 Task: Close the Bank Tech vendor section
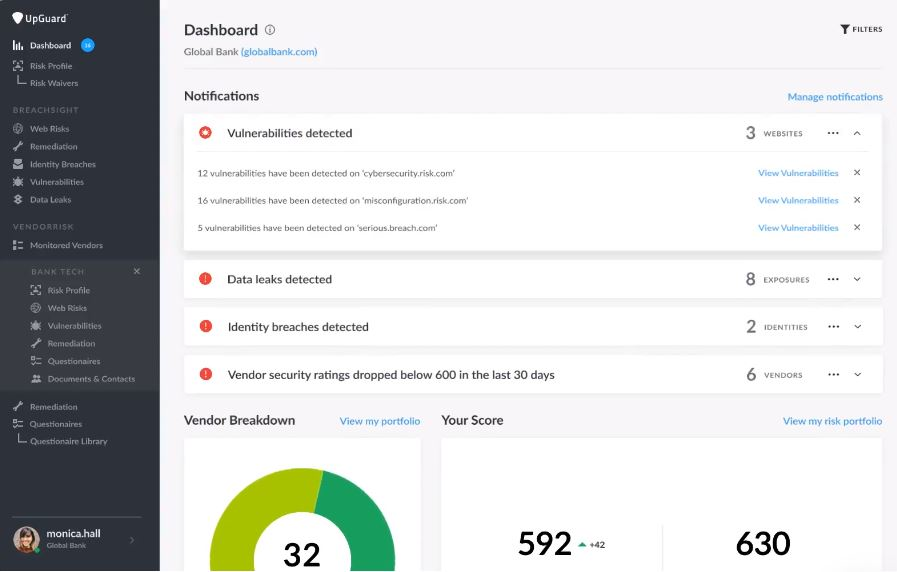[x=137, y=271]
